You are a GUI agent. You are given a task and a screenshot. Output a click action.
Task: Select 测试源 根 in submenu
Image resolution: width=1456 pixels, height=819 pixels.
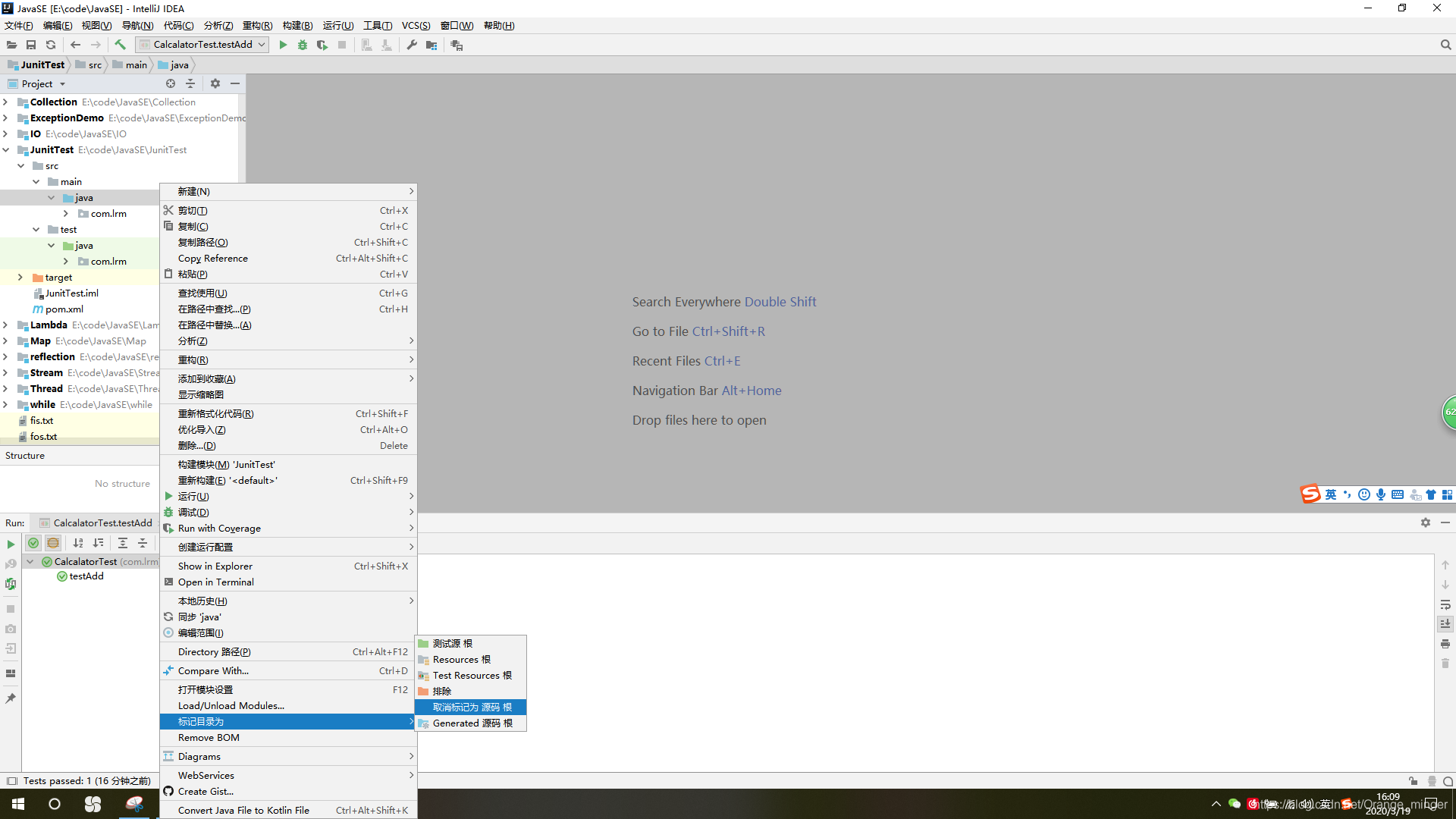(x=470, y=643)
